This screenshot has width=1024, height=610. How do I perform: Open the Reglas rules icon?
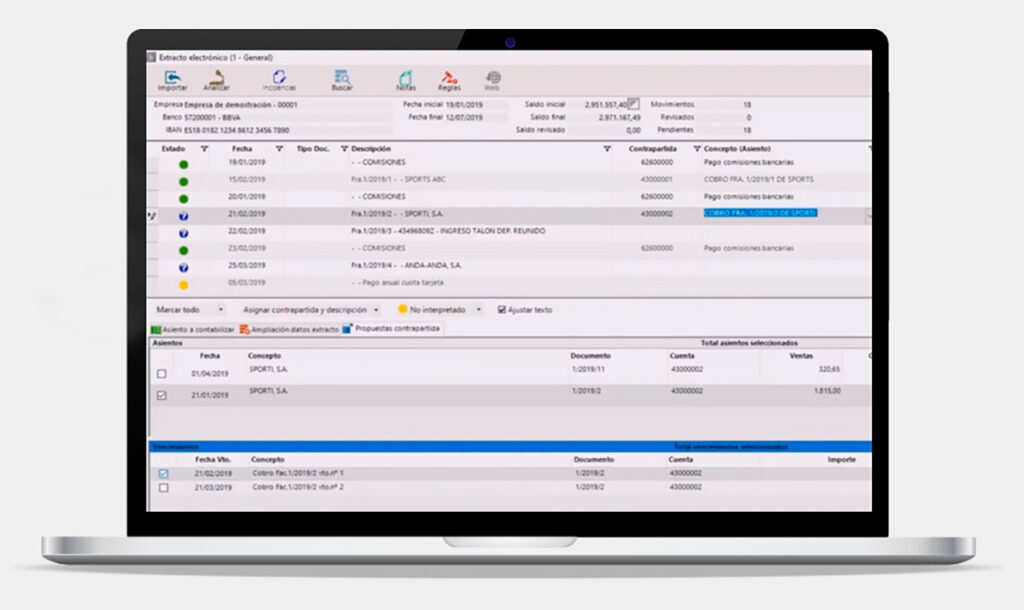pos(450,80)
